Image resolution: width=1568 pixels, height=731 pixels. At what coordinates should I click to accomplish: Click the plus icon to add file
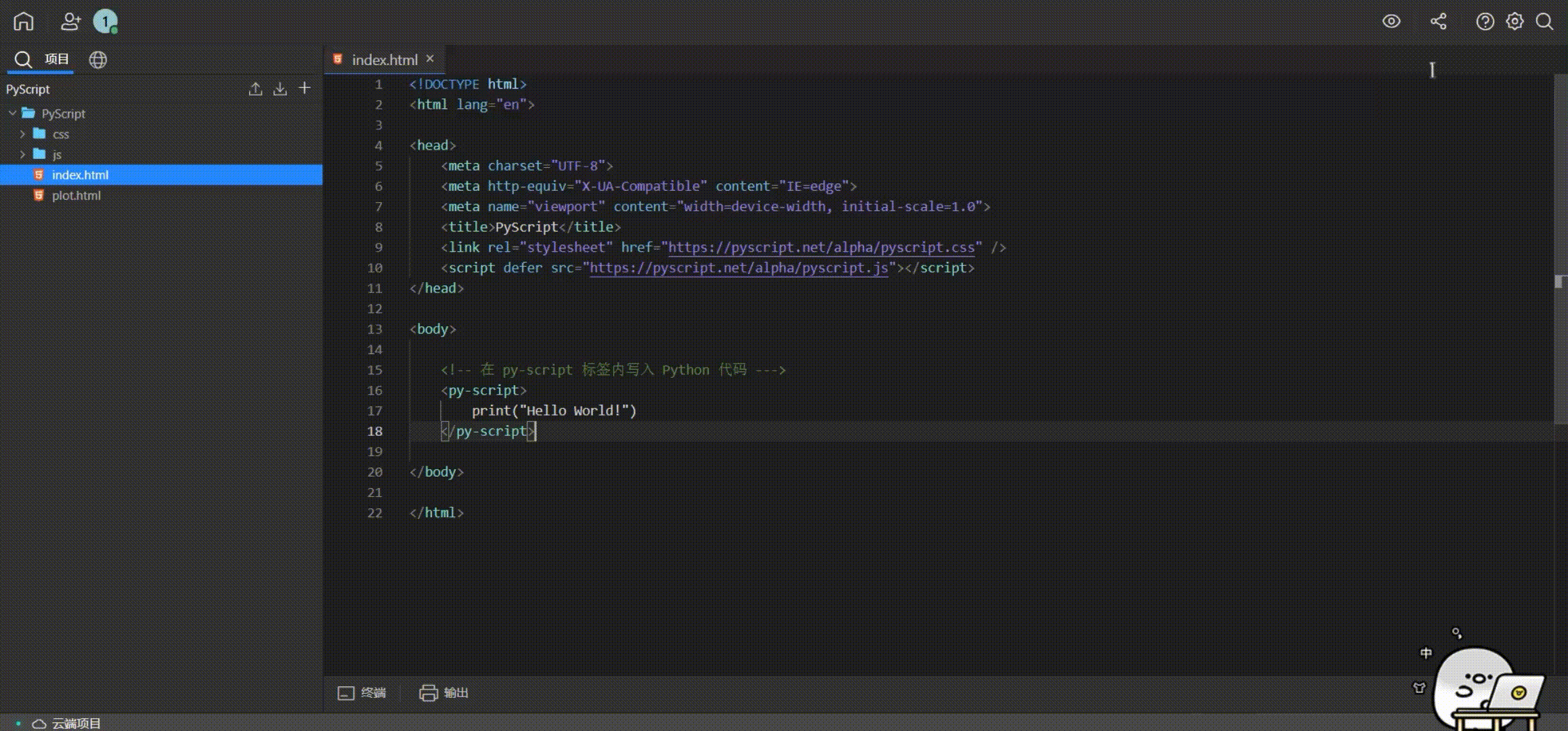coord(305,89)
